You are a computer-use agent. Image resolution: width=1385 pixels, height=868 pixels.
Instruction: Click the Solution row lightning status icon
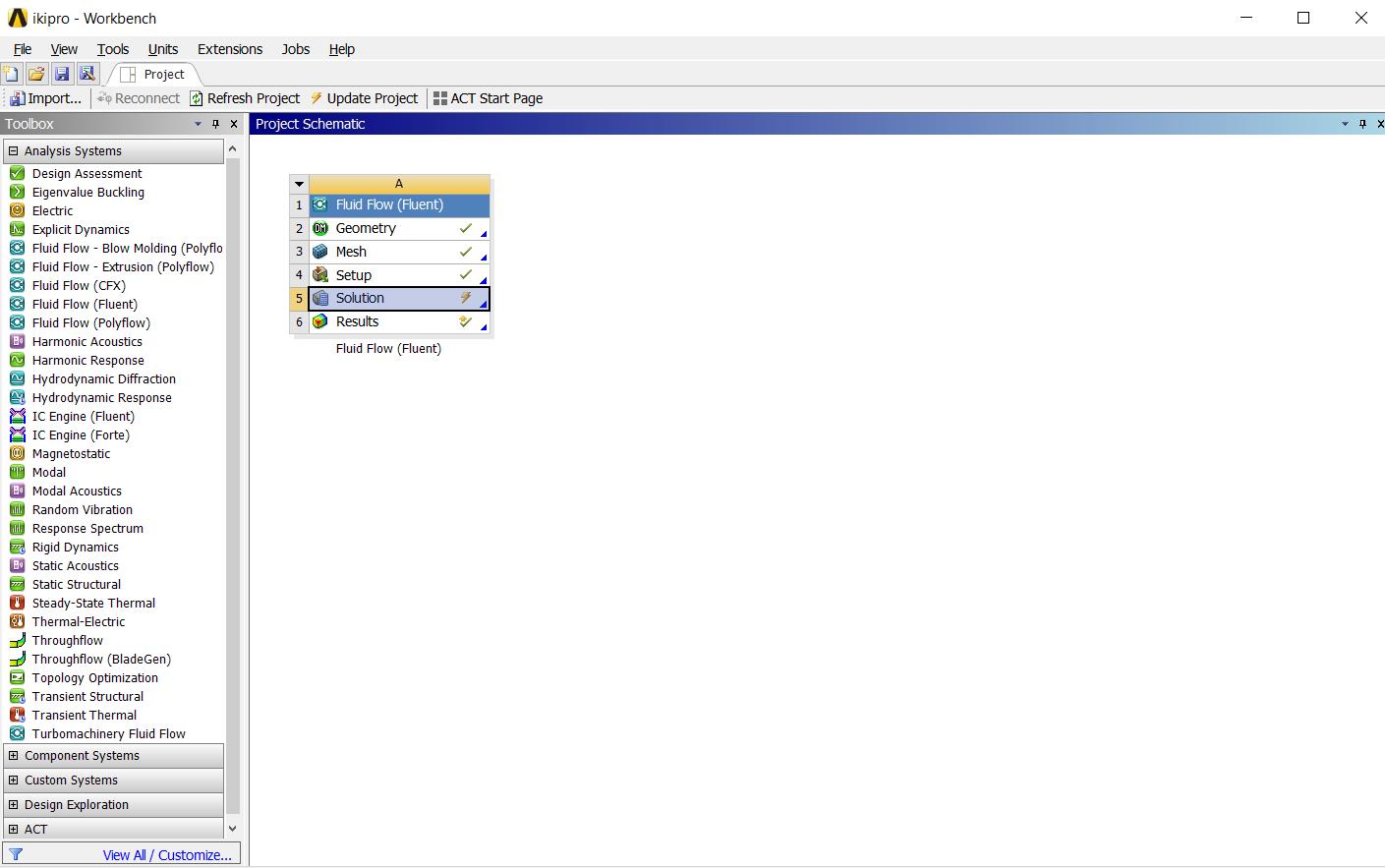[x=466, y=297]
